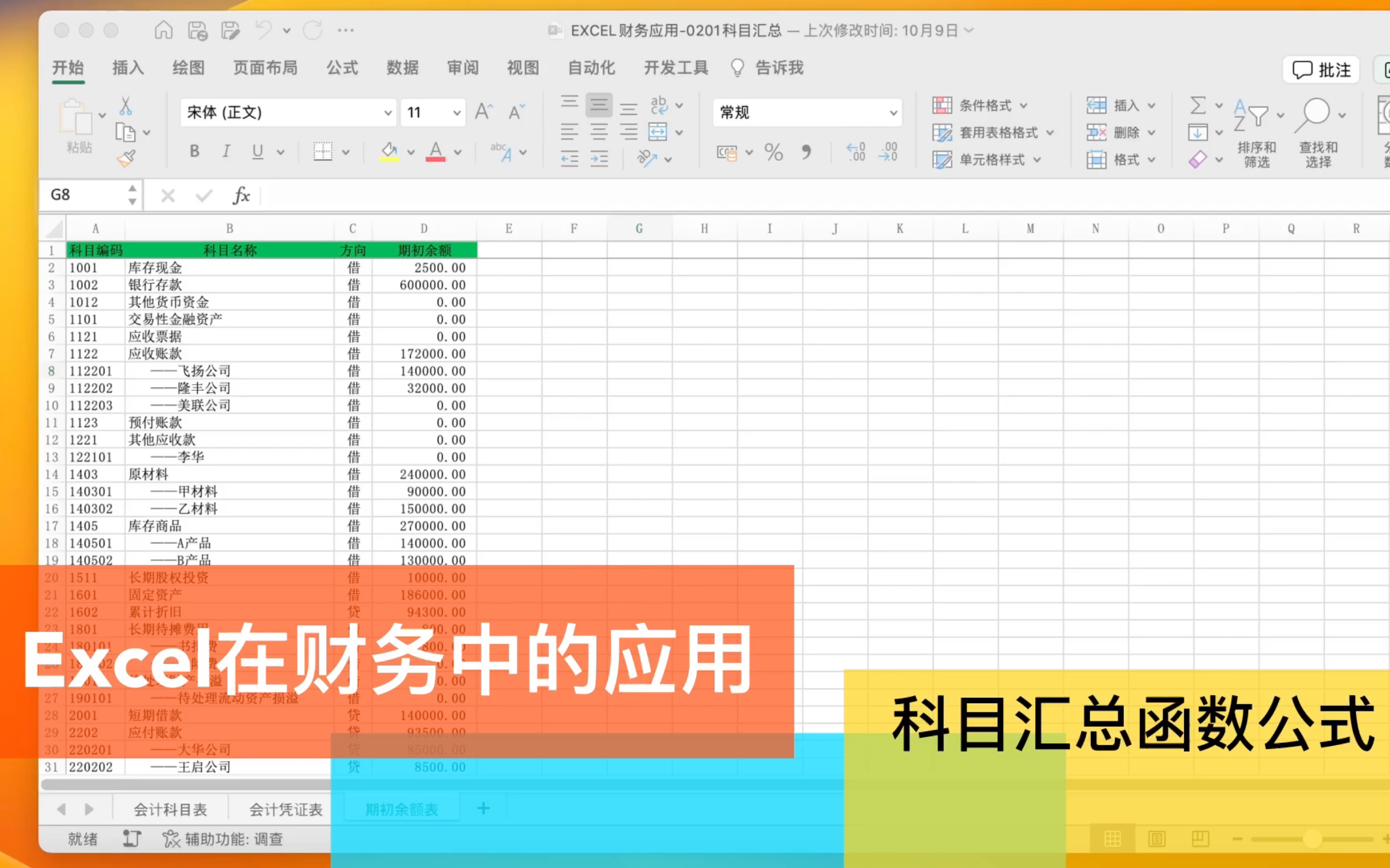Click the Cut scissors icon
The width and height of the screenshot is (1390, 868).
[x=125, y=106]
